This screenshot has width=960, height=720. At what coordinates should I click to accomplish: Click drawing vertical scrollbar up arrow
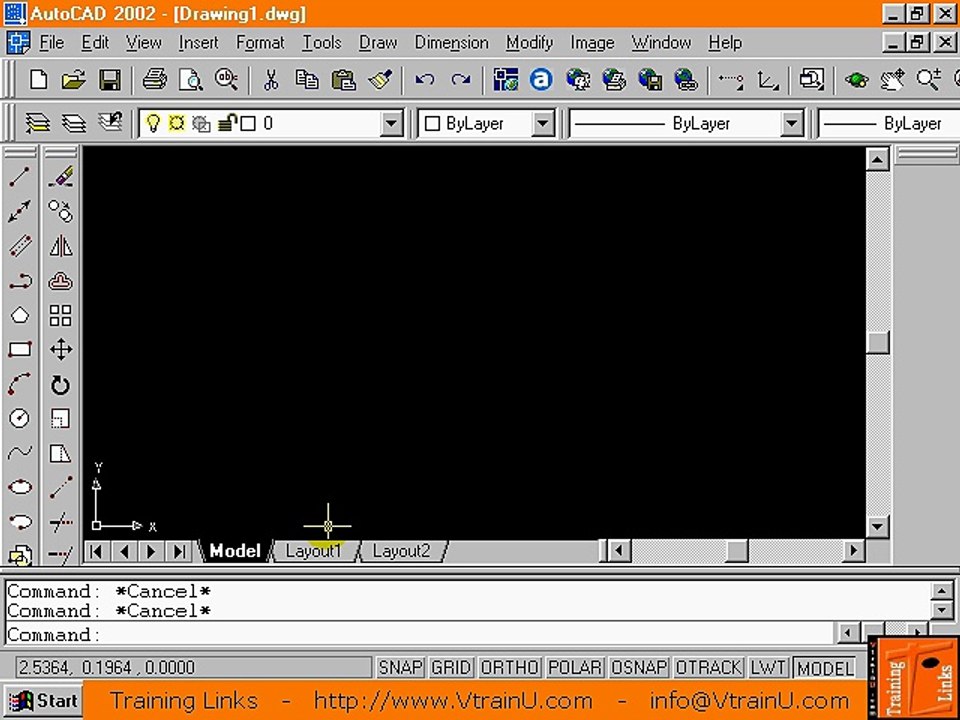877,160
